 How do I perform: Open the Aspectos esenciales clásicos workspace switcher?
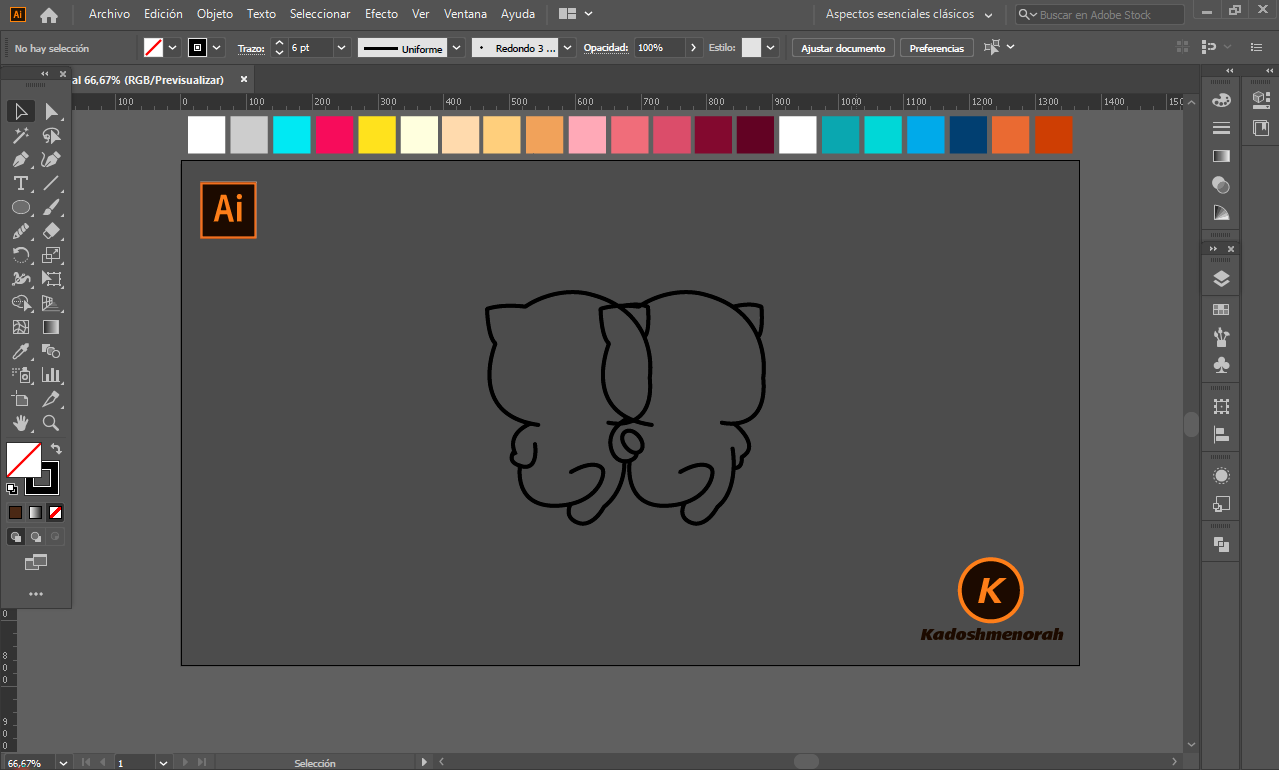[909, 15]
